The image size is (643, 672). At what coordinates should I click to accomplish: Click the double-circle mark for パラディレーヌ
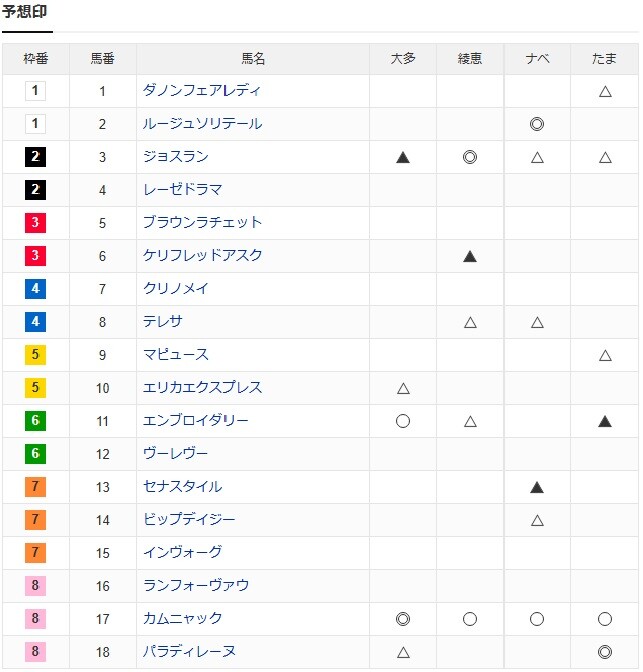(x=604, y=652)
